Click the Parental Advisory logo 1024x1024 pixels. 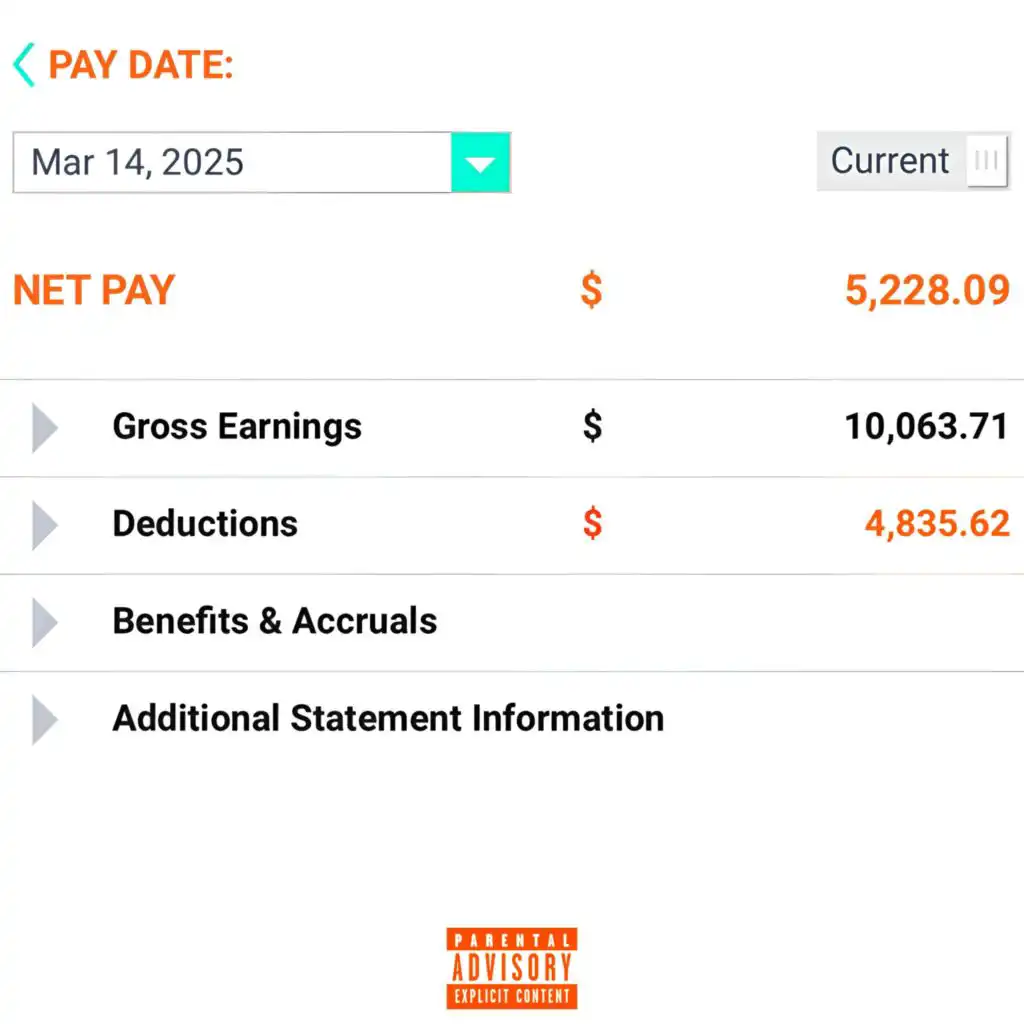tap(512, 968)
